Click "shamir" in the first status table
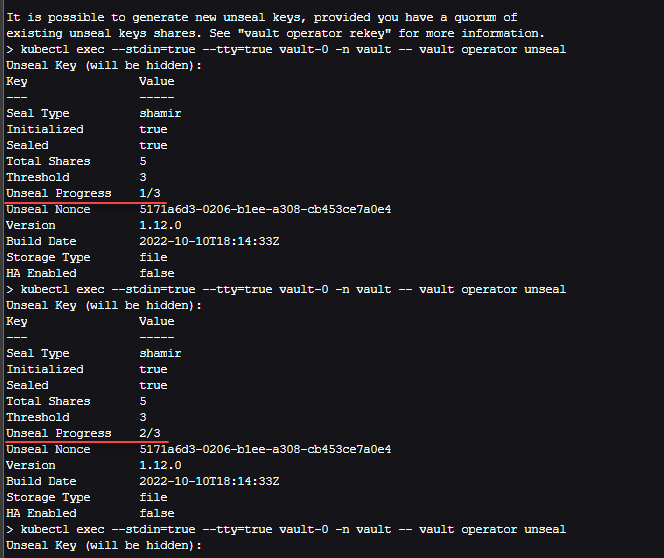This screenshot has height=558, width=664. (160, 113)
